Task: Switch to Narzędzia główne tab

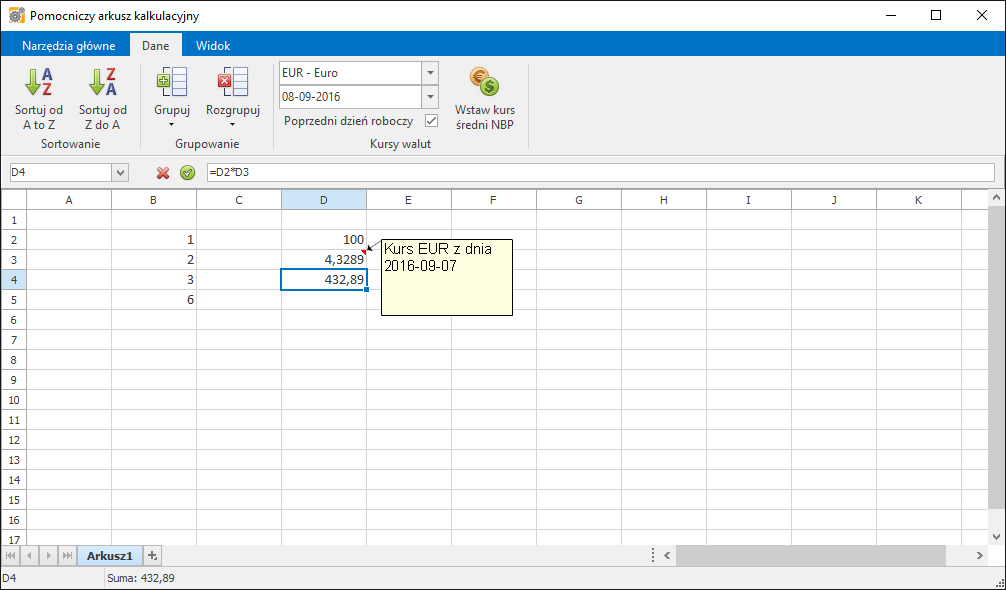Action: point(69,46)
